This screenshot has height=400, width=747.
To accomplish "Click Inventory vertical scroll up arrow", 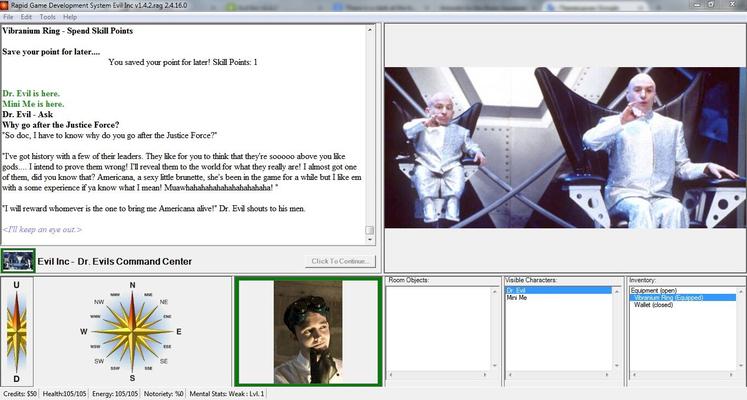I will click(741, 291).
